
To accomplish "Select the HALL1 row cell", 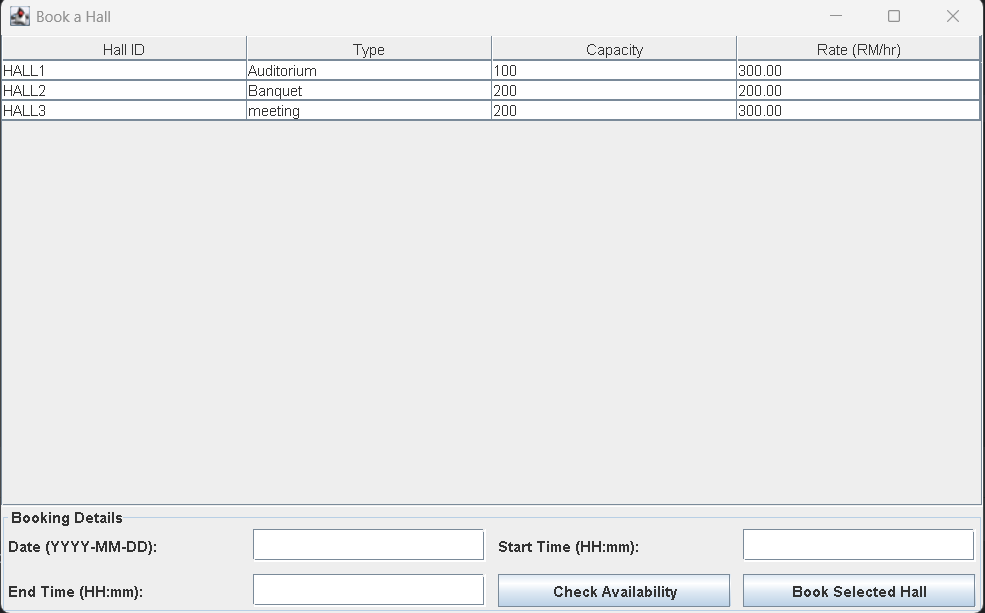I will (x=124, y=70).
